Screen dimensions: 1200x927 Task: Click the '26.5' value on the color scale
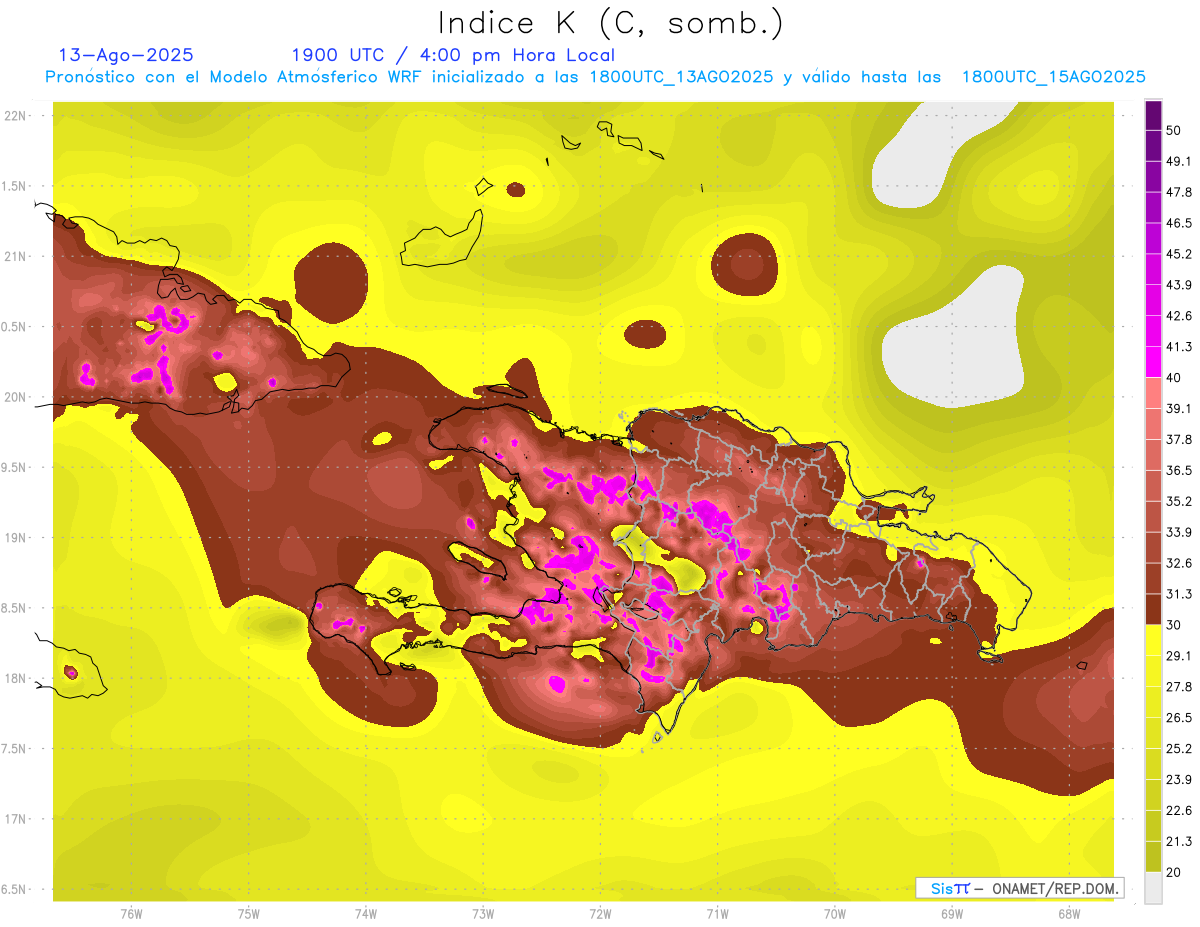1179,718
